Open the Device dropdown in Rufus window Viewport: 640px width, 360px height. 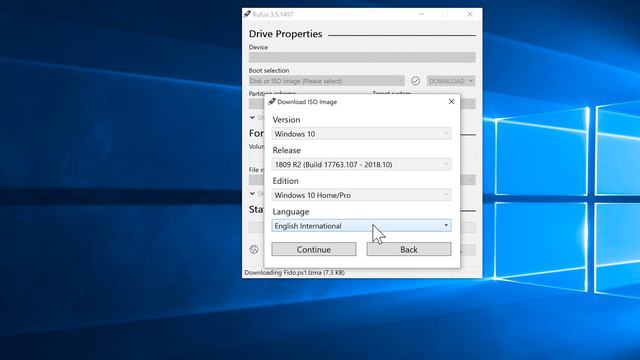[x=362, y=58]
